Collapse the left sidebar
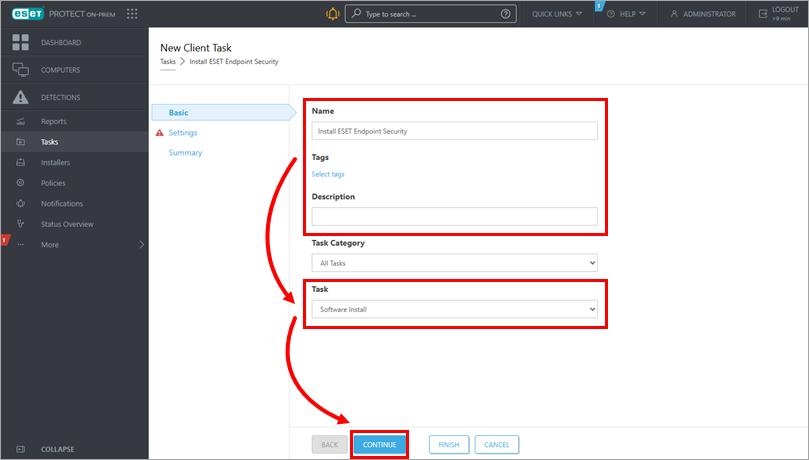Image resolution: width=809 pixels, height=460 pixels. click(57, 449)
